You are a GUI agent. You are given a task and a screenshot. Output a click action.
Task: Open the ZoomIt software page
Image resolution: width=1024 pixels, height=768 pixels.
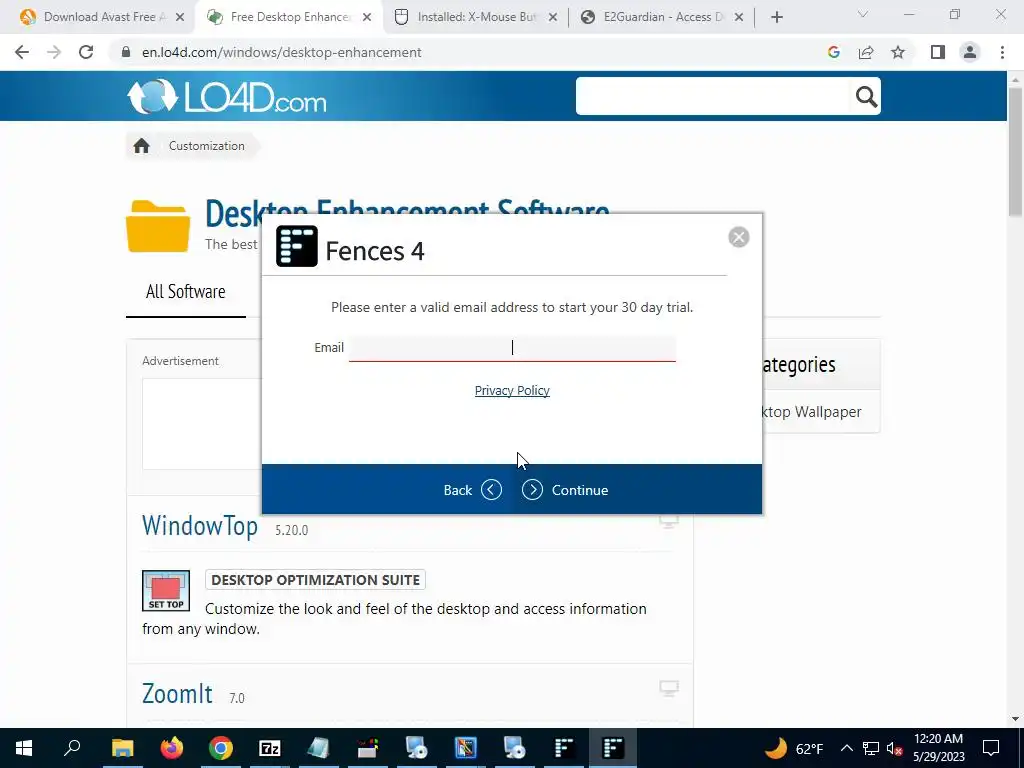[x=177, y=694]
